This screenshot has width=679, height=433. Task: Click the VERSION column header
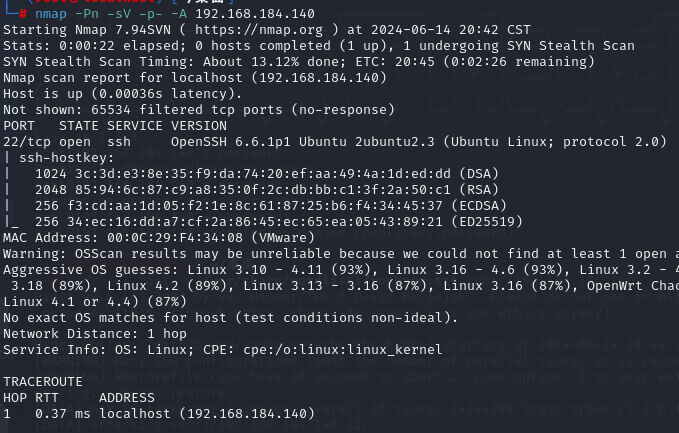199,126
